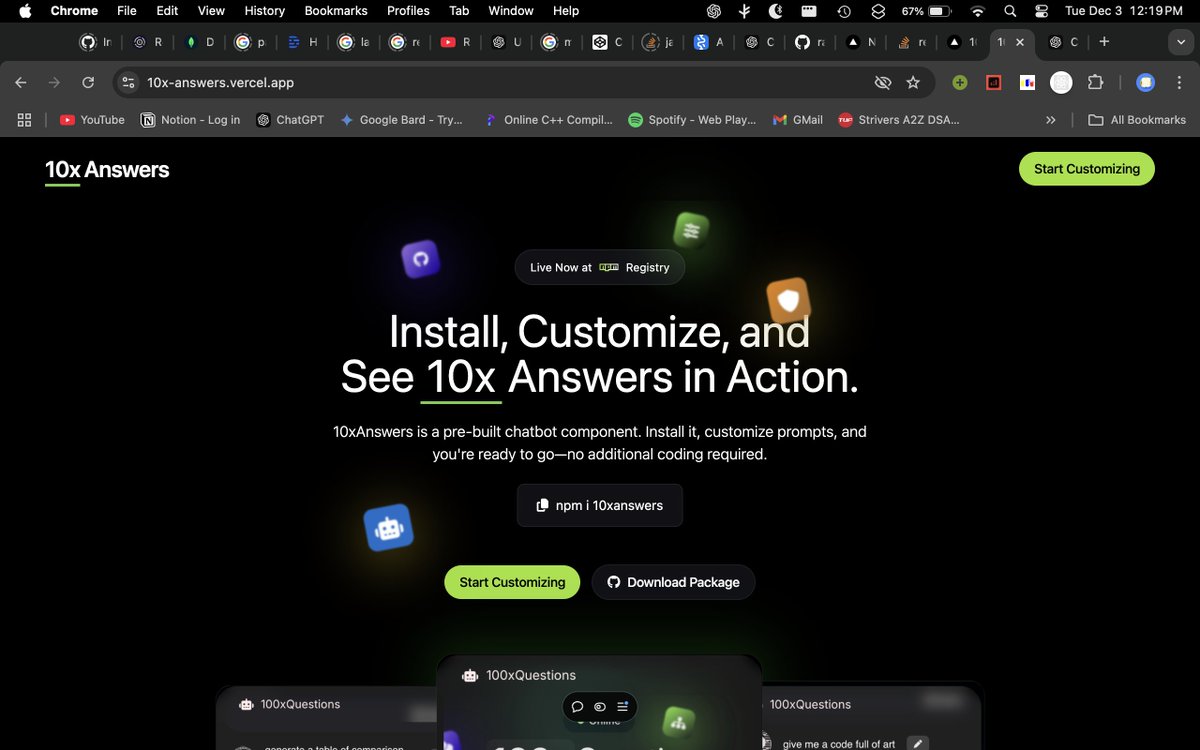The image size is (1200, 750).
Task: Go back to the previous page
Action: [21, 83]
